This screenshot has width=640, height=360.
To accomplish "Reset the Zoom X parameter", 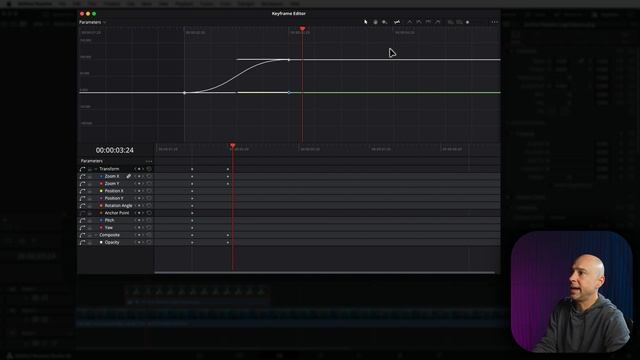I will (149, 176).
